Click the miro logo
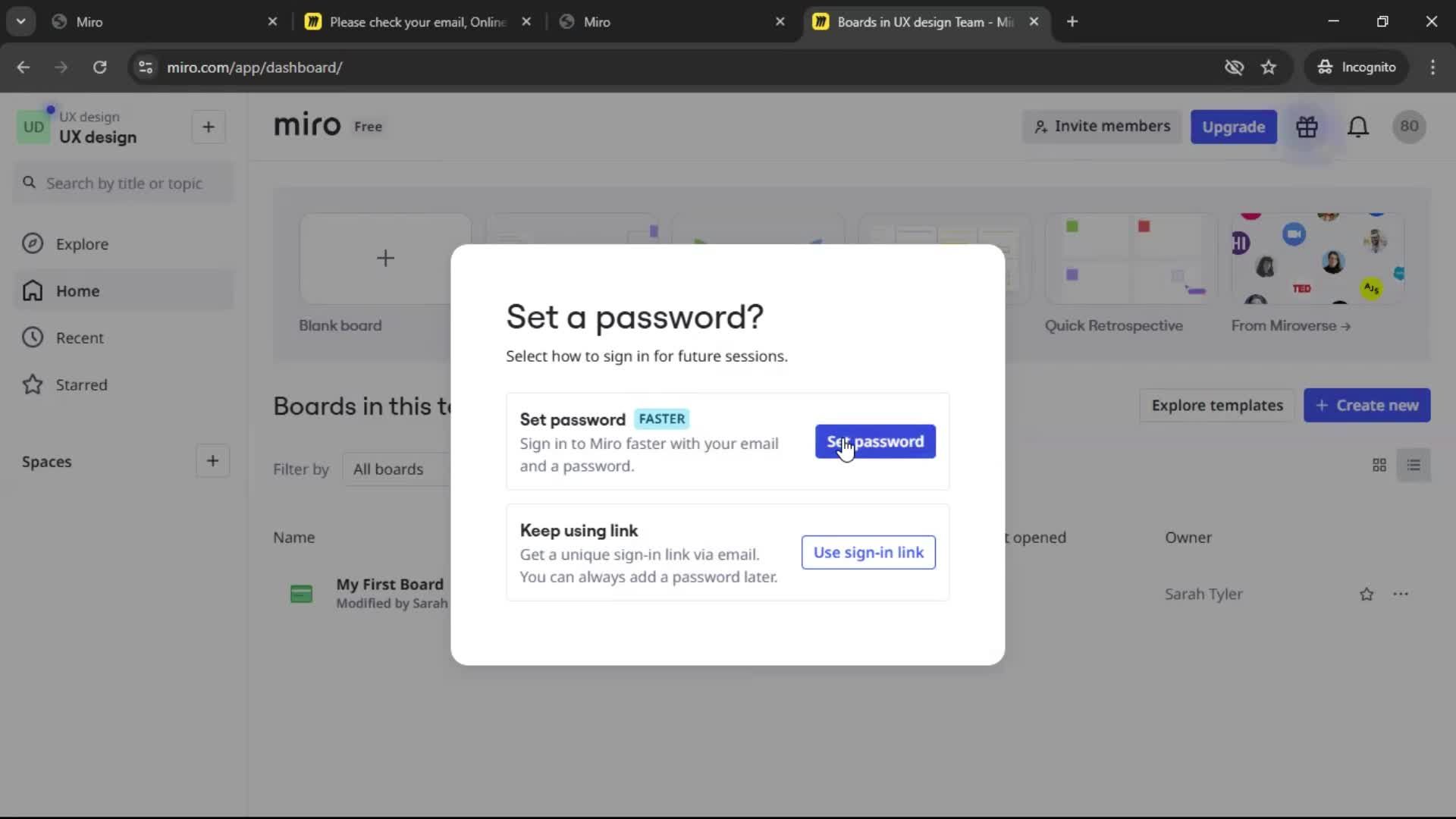1456x819 pixels. (x=307, y=125)
